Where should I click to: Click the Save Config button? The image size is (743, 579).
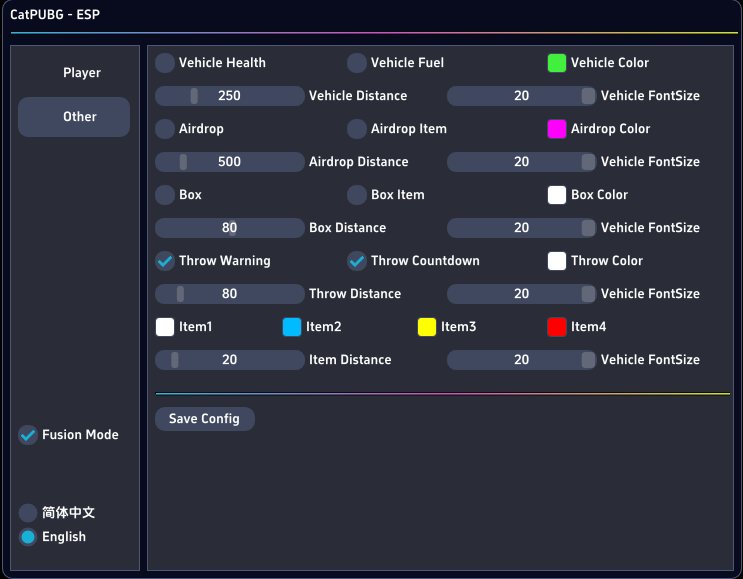click(205, 419)
